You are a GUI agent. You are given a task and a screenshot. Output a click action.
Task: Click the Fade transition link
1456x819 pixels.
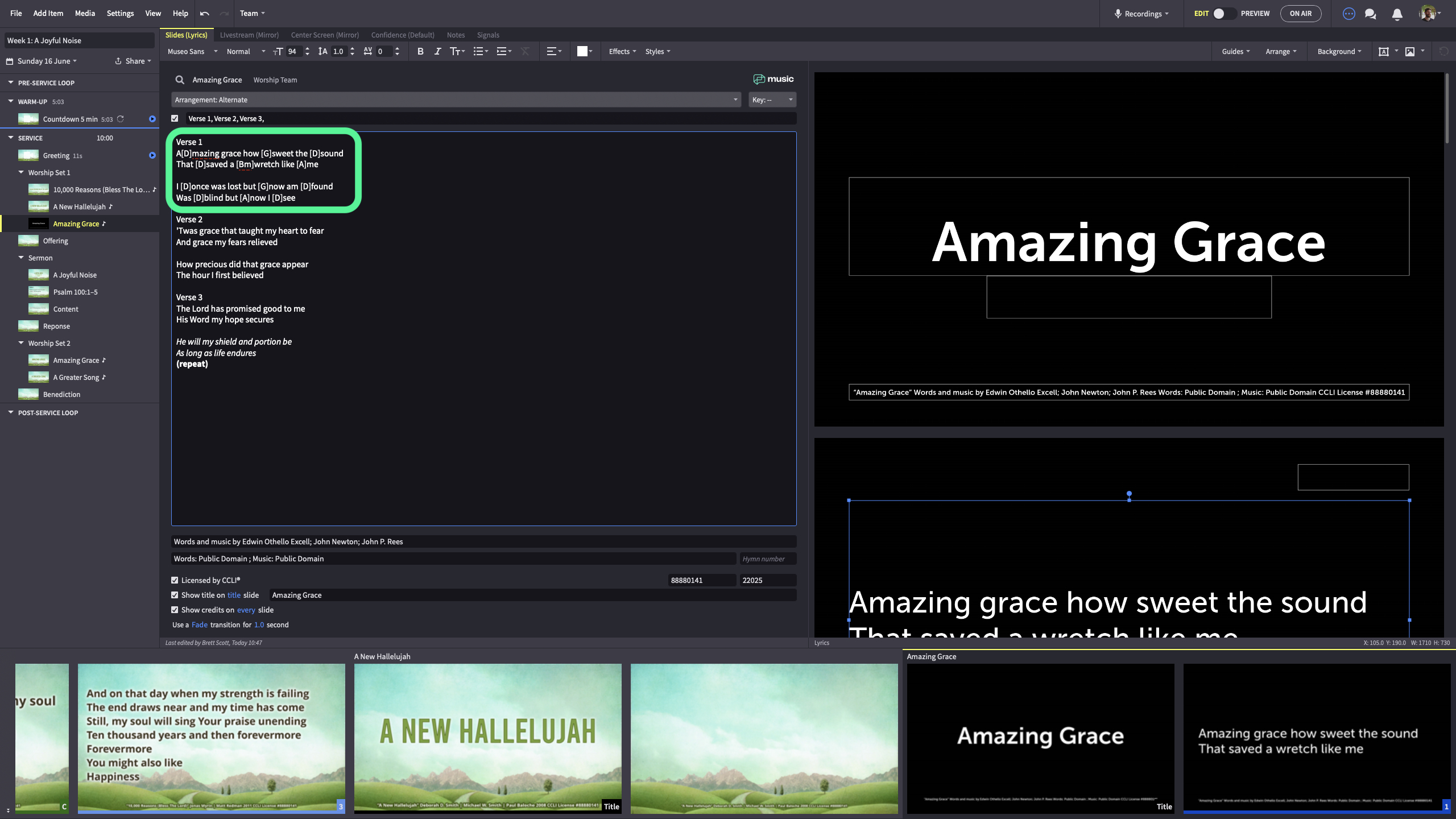pos(200,625)
